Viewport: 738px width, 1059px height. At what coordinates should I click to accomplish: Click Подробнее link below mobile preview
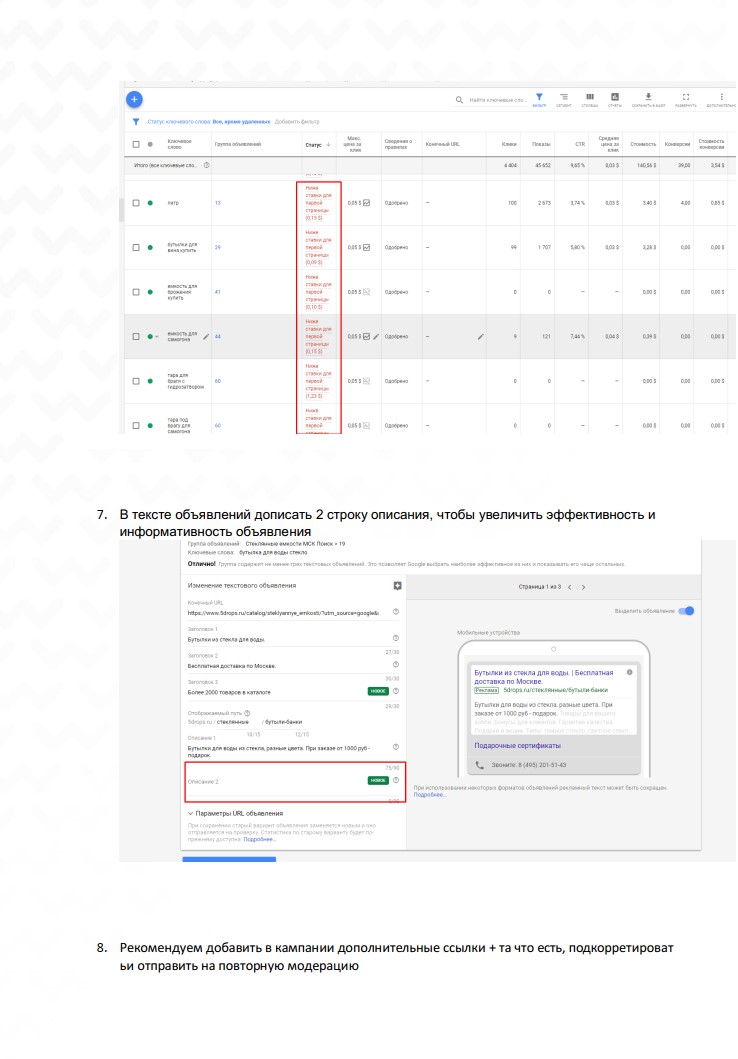(429, 794)
